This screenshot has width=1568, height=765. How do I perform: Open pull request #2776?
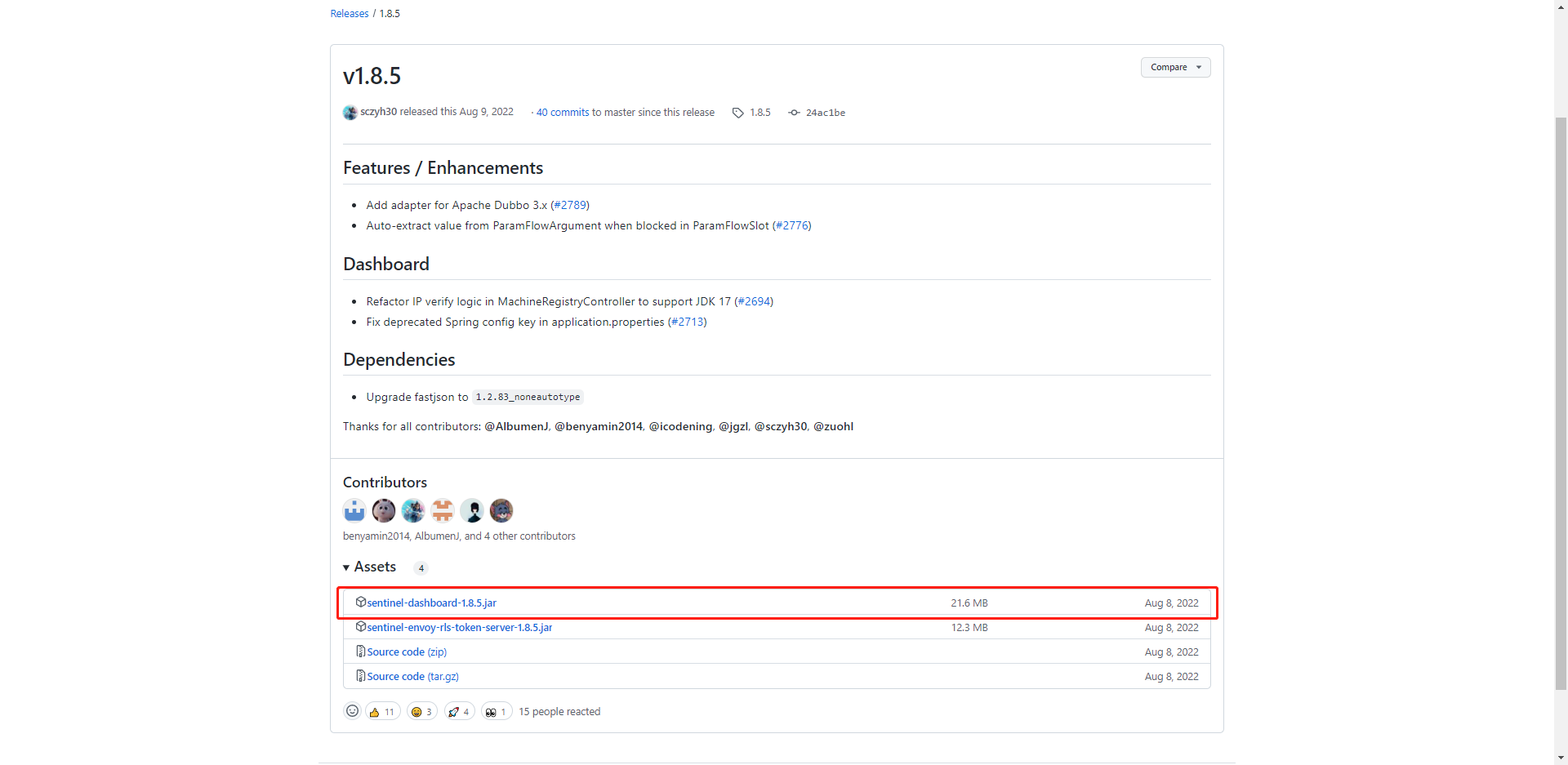pos(792,225)
